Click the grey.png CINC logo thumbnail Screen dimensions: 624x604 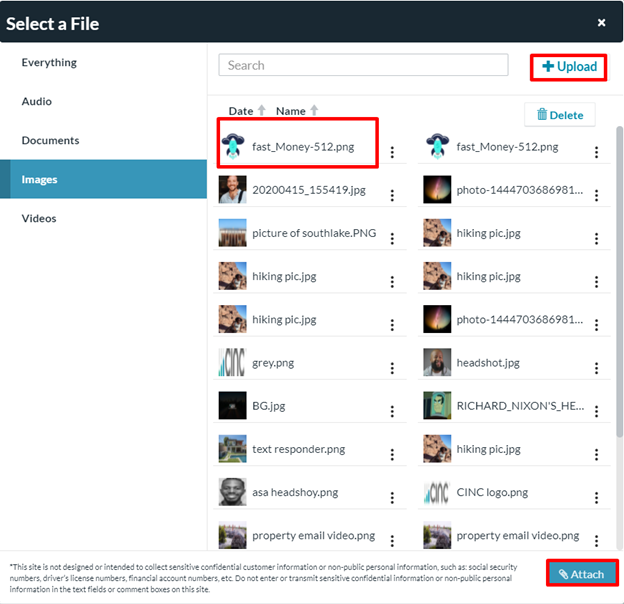pos(232,362)
